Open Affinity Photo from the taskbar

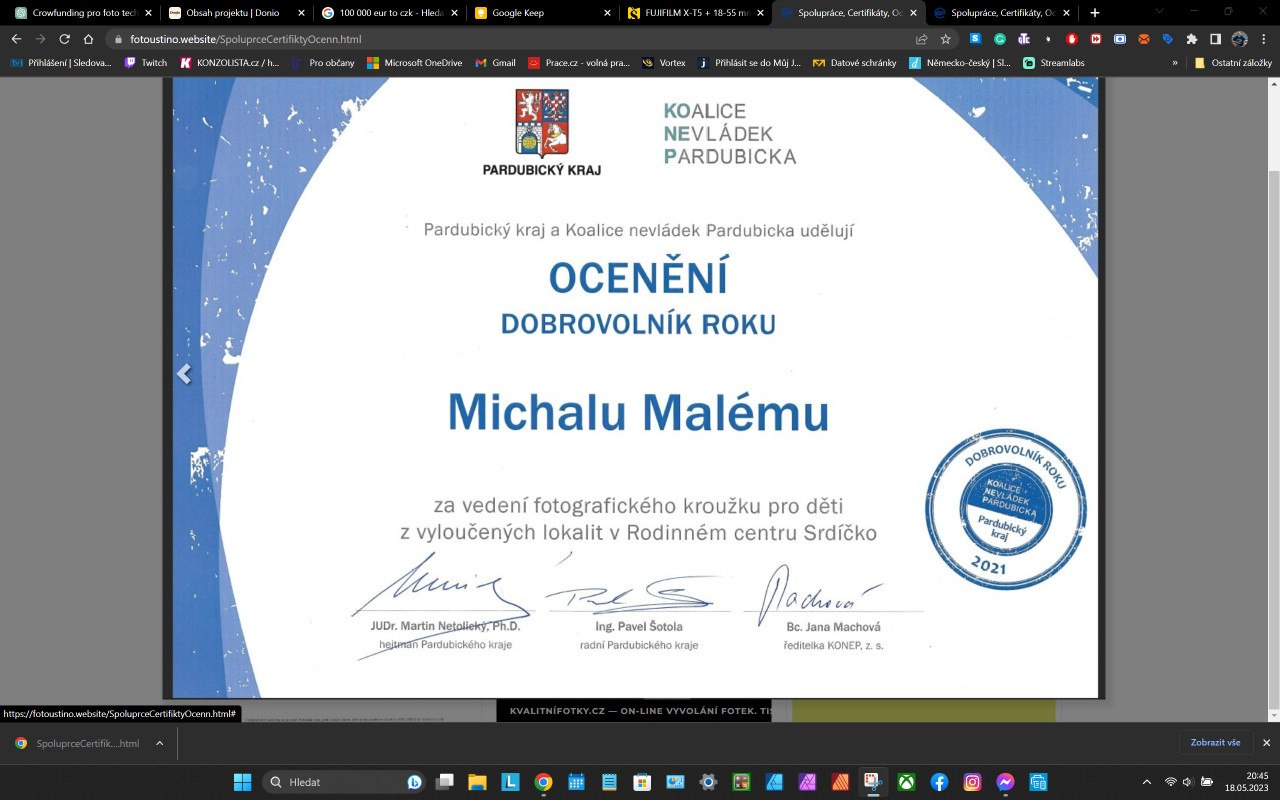point(807,782)
